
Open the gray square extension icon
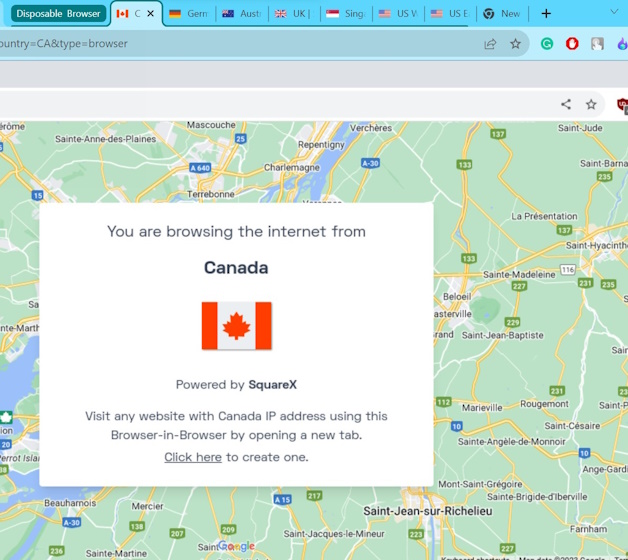click(597, 44)
